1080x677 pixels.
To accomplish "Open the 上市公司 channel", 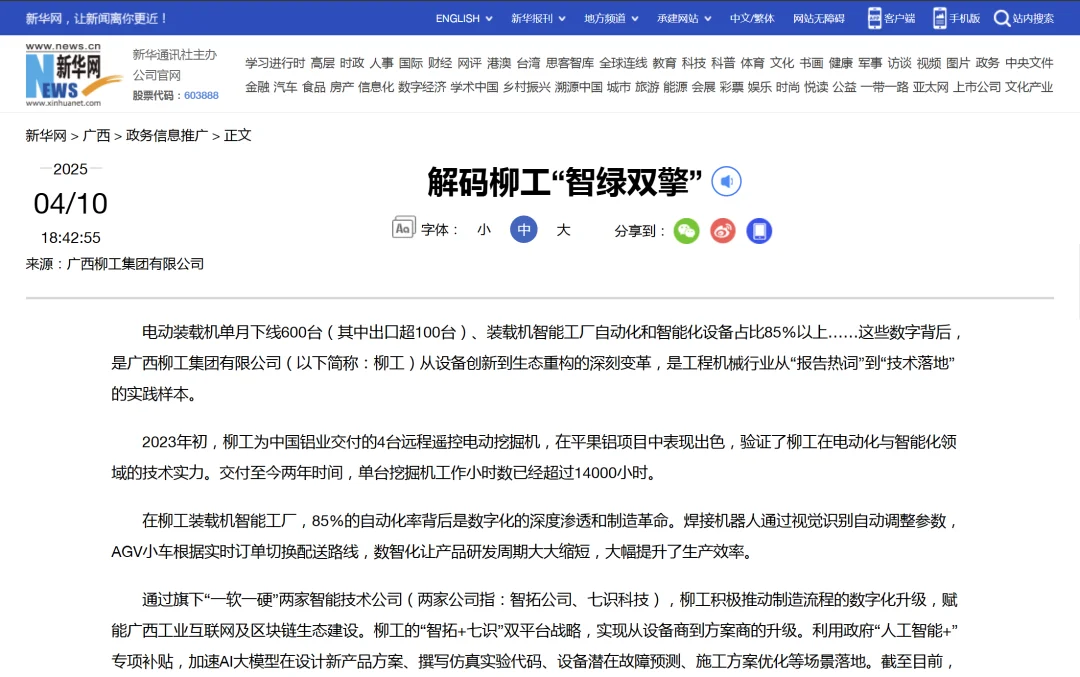I will click(977, 87).
